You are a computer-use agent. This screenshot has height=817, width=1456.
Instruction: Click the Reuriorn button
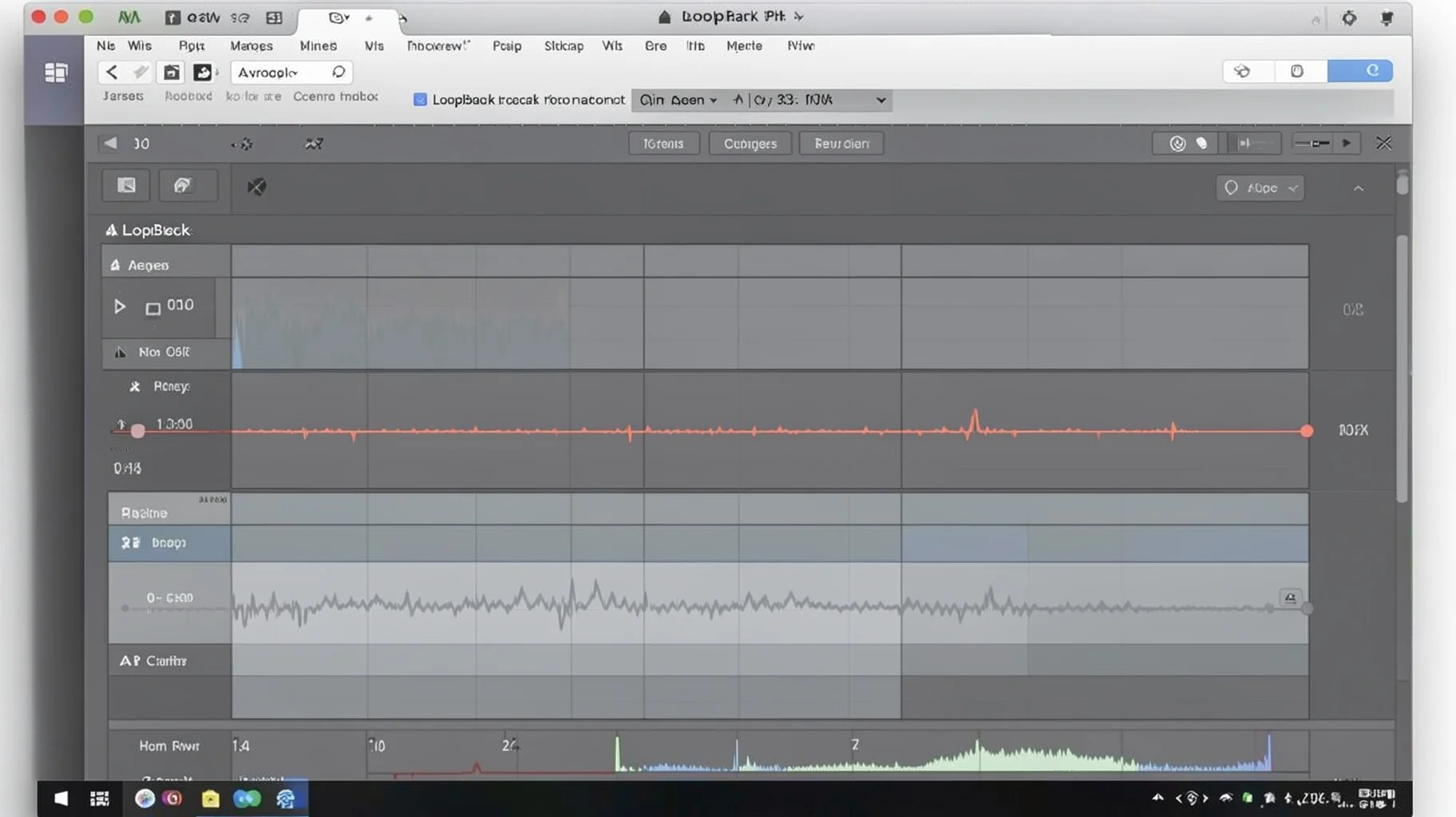point(841,144)
